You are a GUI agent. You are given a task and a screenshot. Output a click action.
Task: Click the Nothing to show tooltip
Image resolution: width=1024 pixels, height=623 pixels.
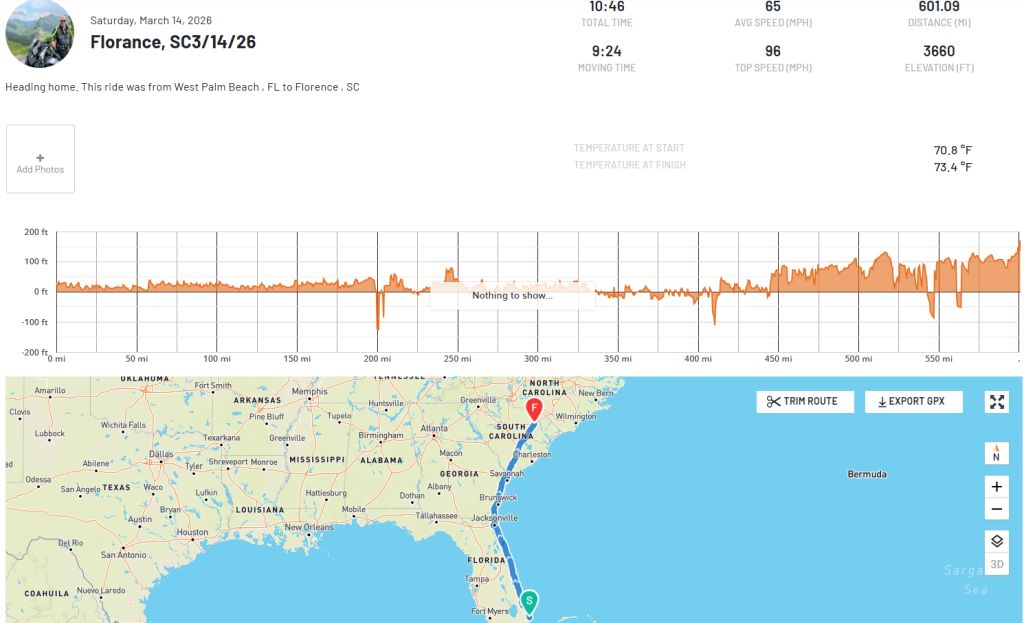pos(512,295)
